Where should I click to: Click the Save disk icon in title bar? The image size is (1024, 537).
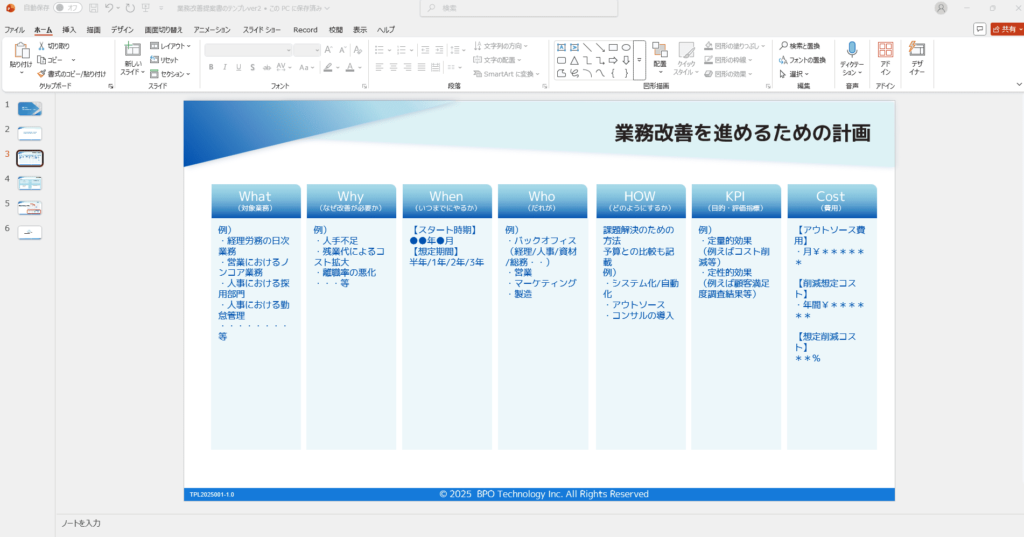[93, 8]
